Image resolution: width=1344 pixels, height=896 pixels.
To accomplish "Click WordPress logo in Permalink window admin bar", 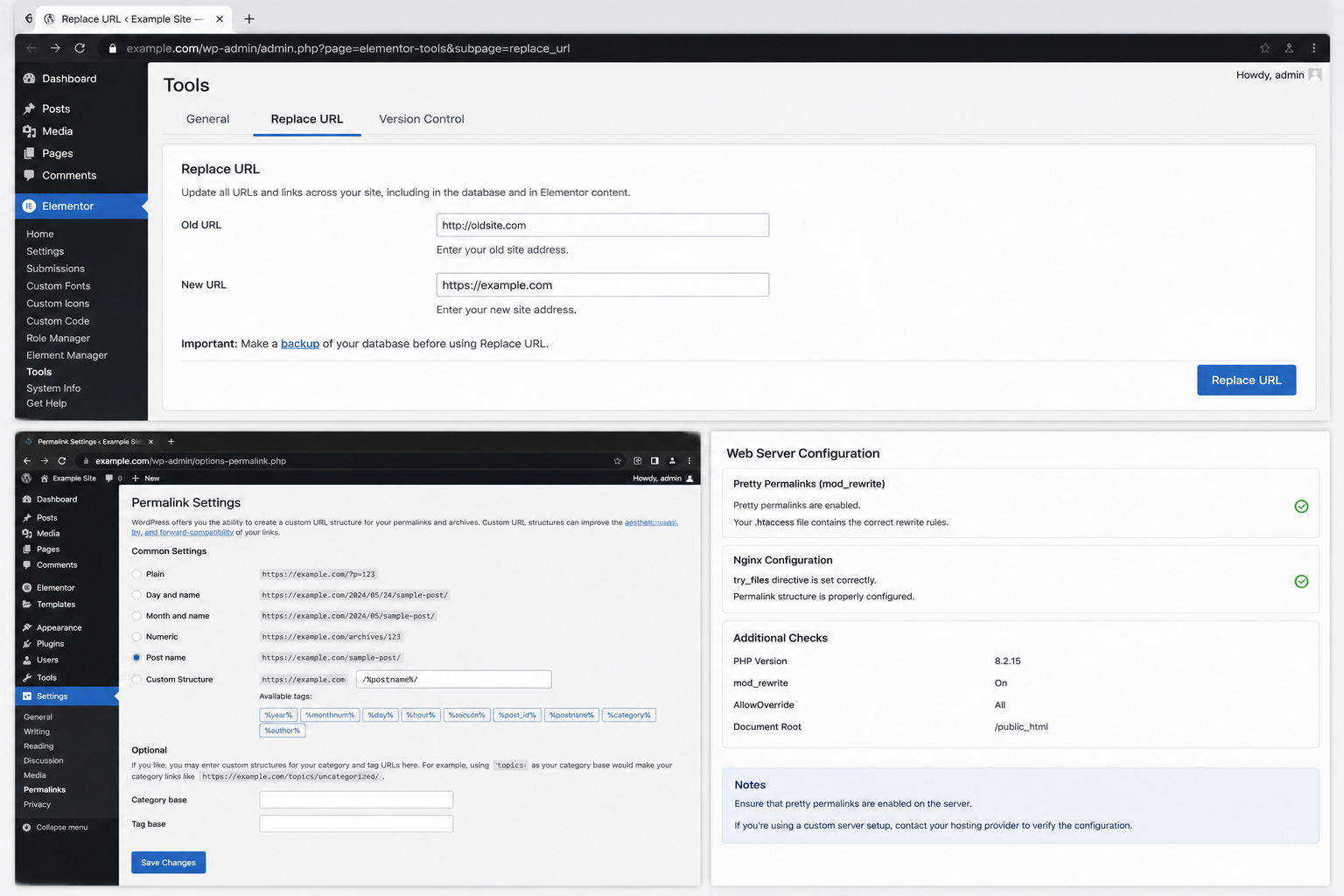I will (26, 479).
